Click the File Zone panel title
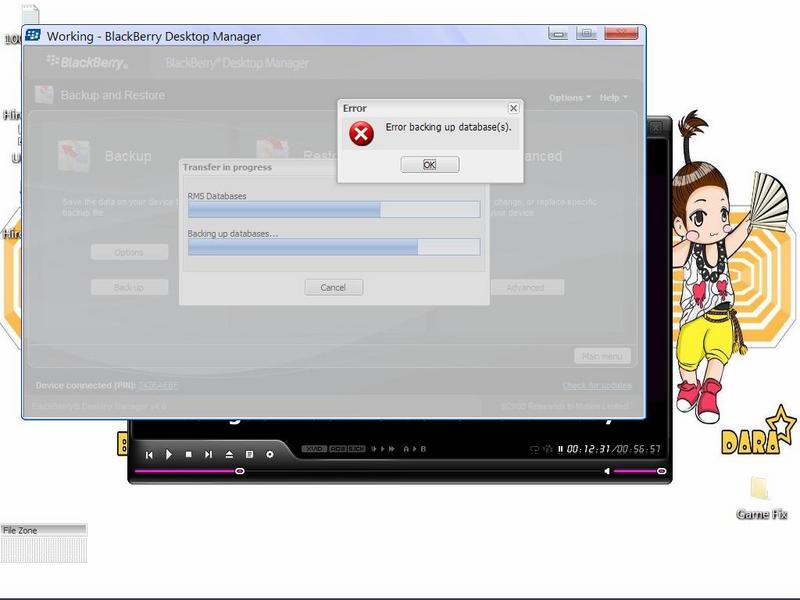 coord(43,530)
